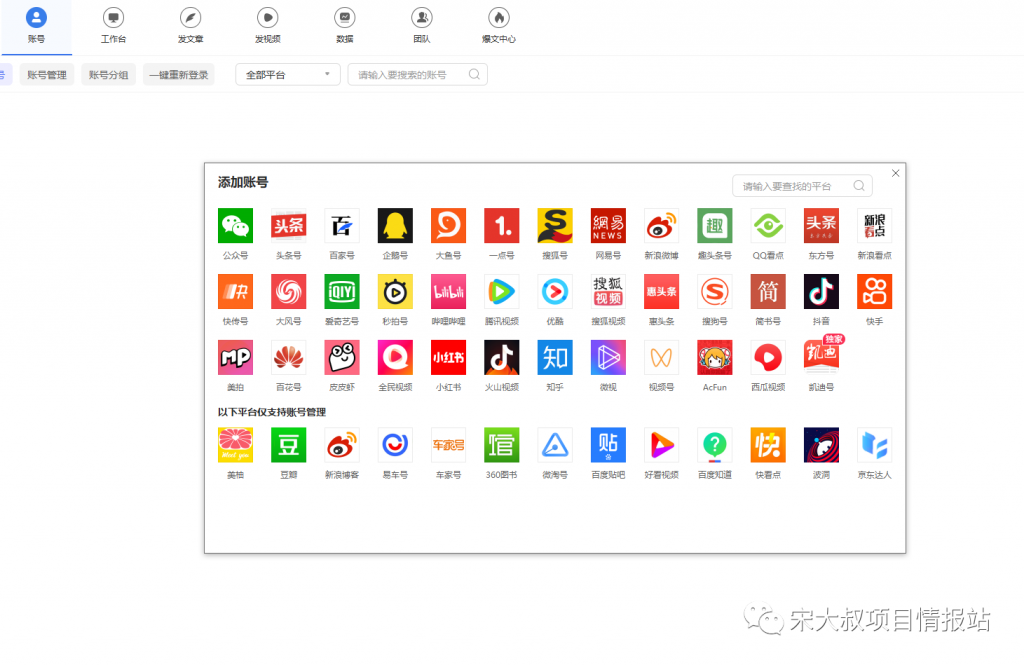The height and width of the screenshot is (665, 1024).
Task: Choose the 大鱼号 platform icon
Action: tap(449, 226)
